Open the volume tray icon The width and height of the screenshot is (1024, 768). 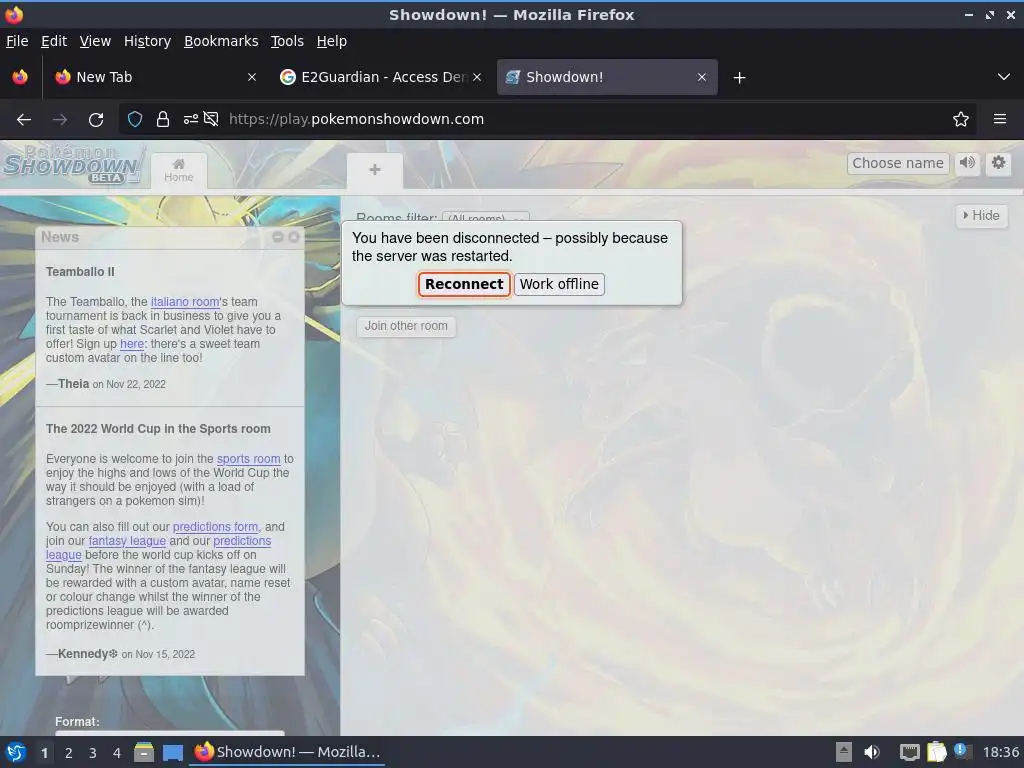[871, 752]
